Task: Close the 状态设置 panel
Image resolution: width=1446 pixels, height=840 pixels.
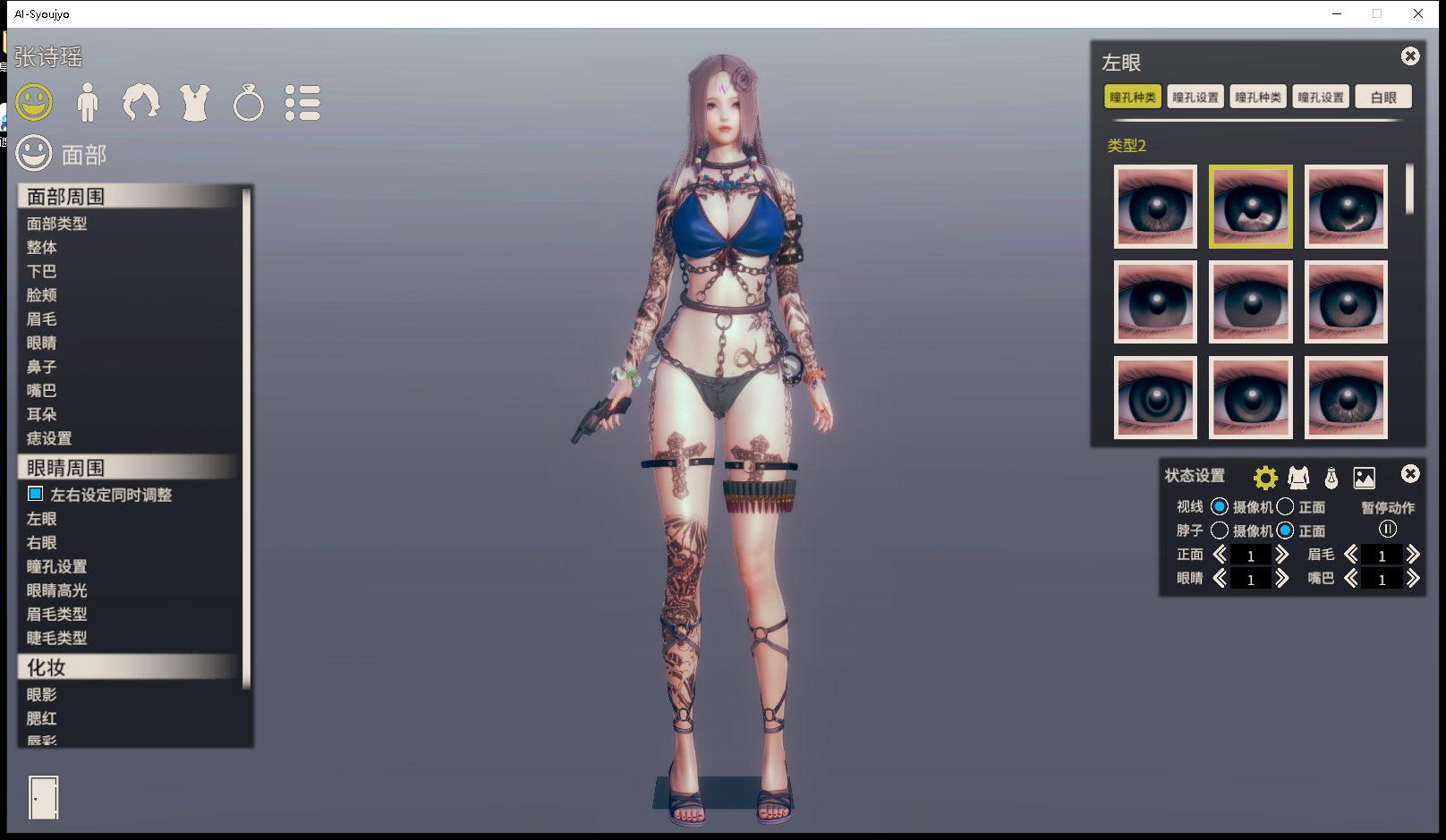Action: (1410, 474)
